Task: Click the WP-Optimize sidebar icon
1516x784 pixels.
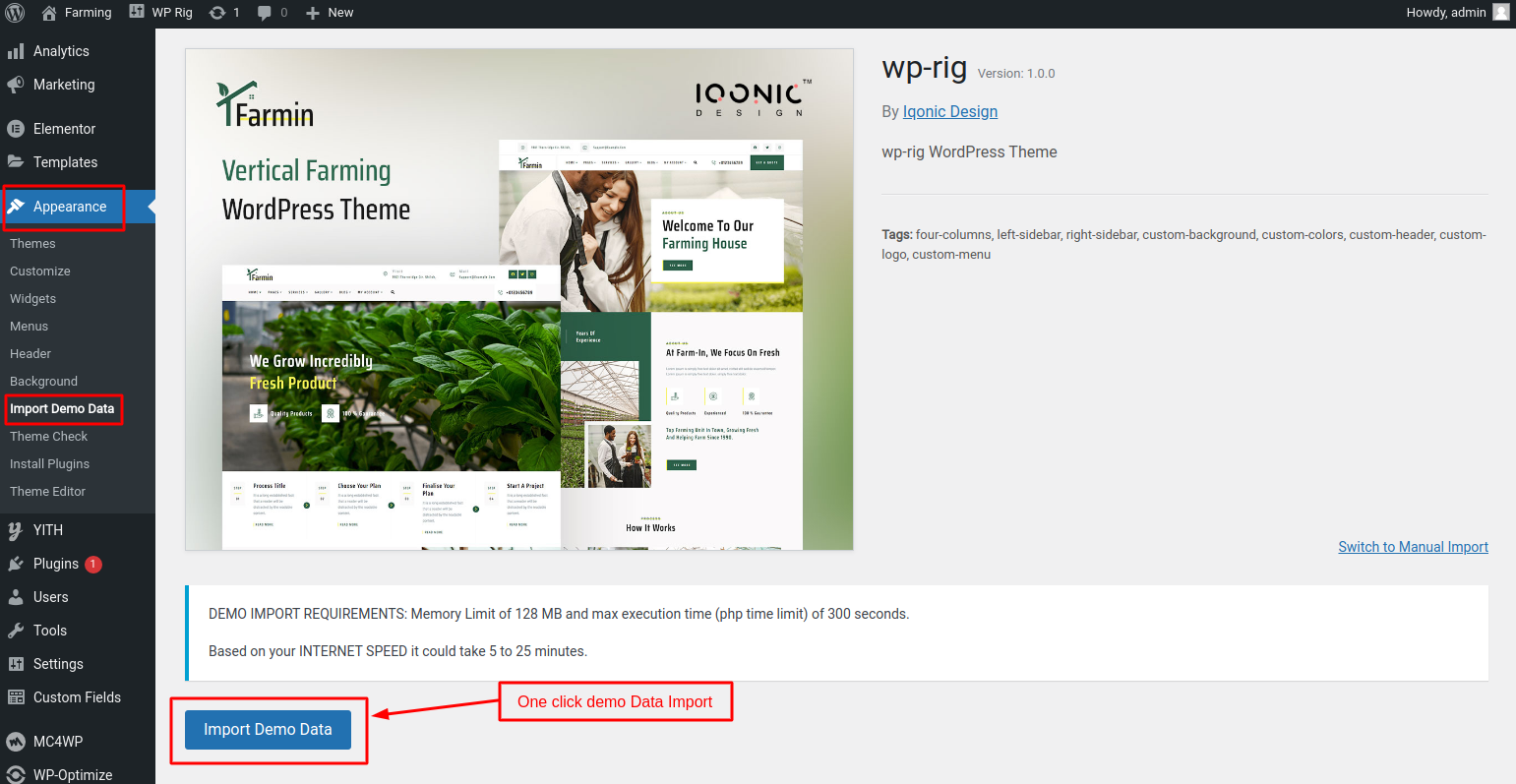Action: (16, 774)
